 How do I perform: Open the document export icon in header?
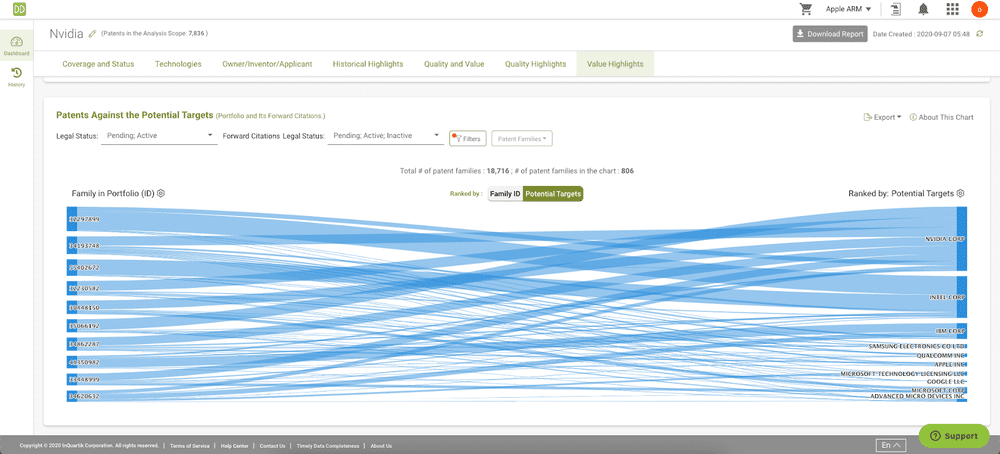(x=897, y=9)
